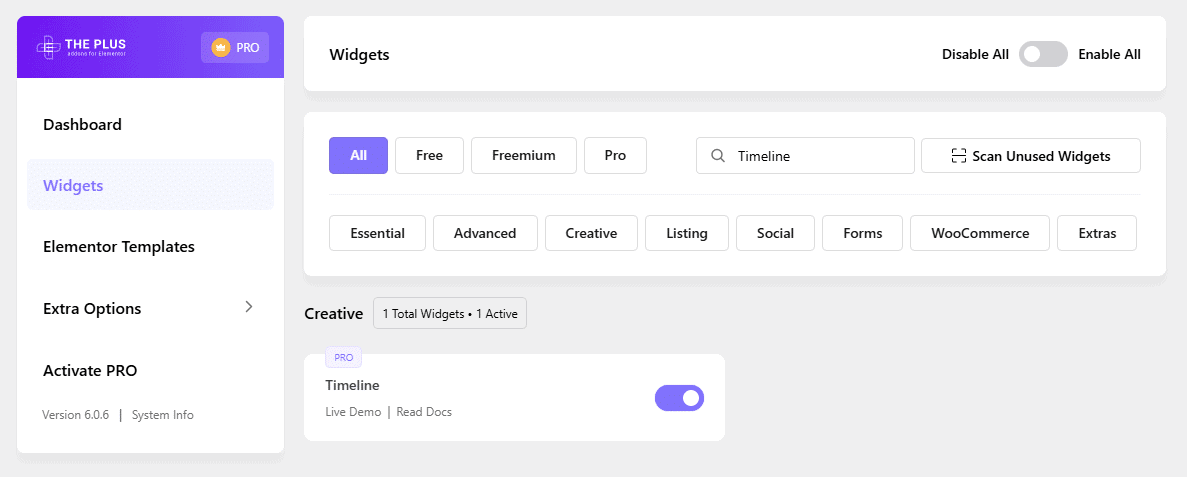
Task: Open the Dashboard menu item
Action: click(82, 125)
